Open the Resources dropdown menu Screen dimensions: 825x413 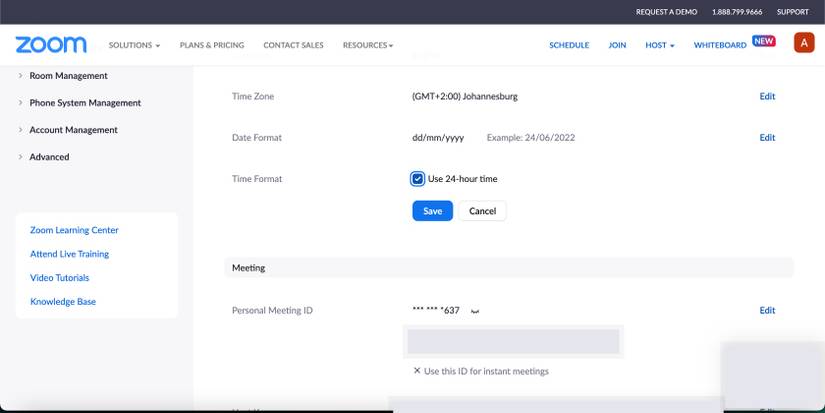(x=368, y=45)
